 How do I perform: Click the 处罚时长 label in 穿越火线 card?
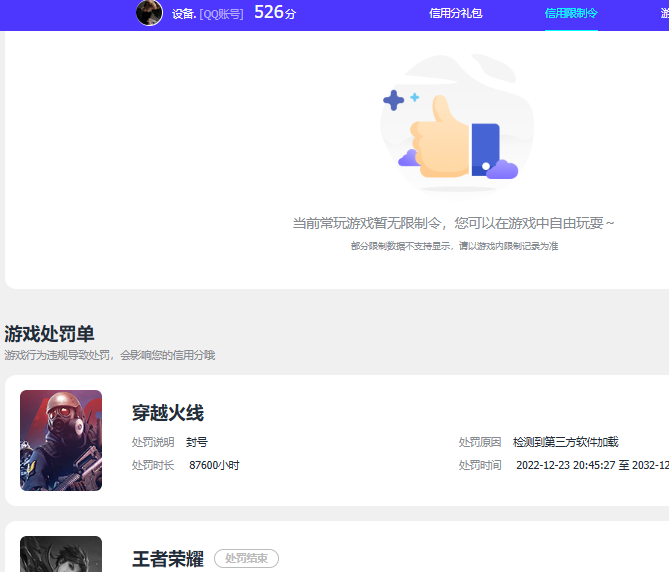click(x=153, y=465)
